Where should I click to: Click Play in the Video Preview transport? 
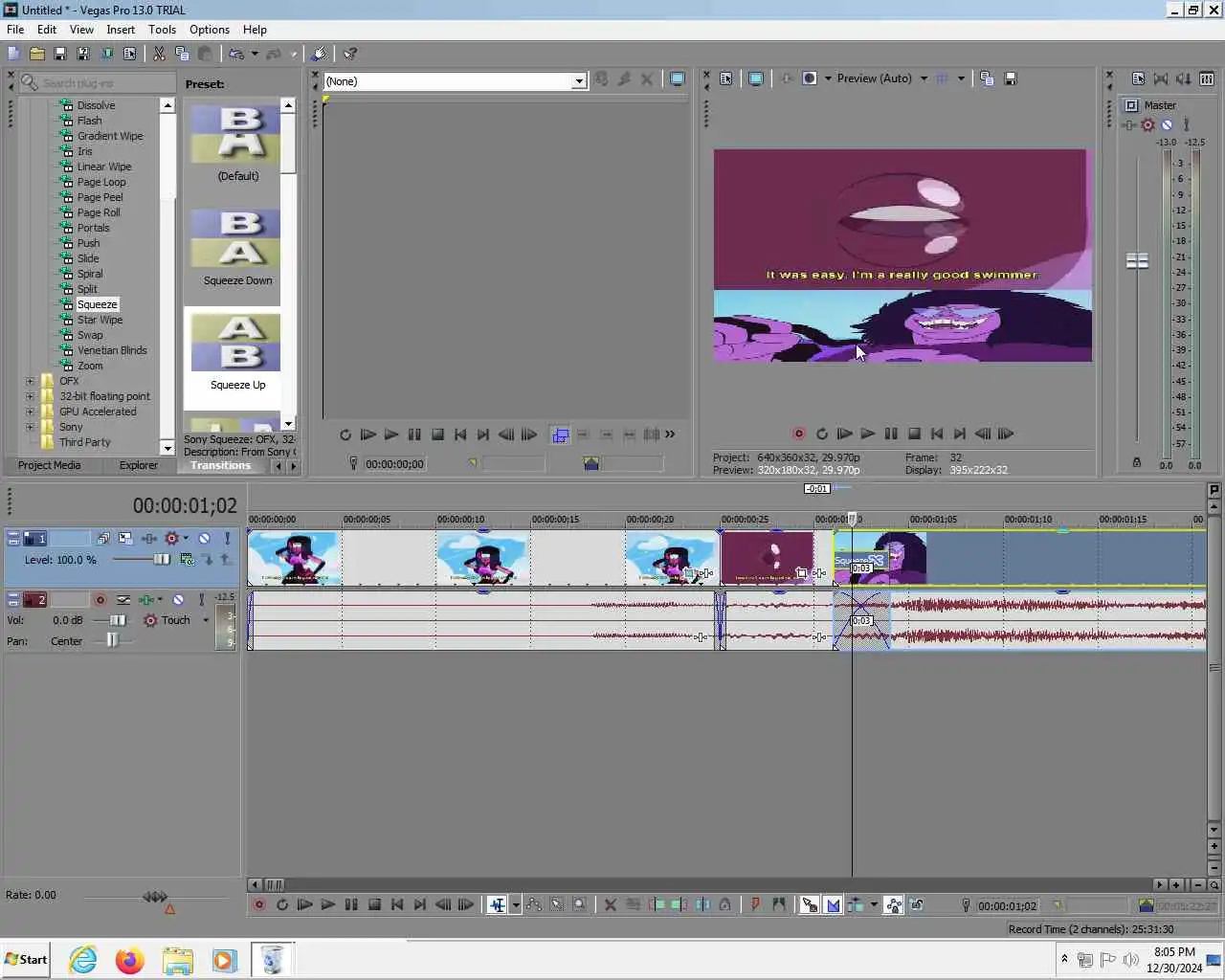pos(867,434)
